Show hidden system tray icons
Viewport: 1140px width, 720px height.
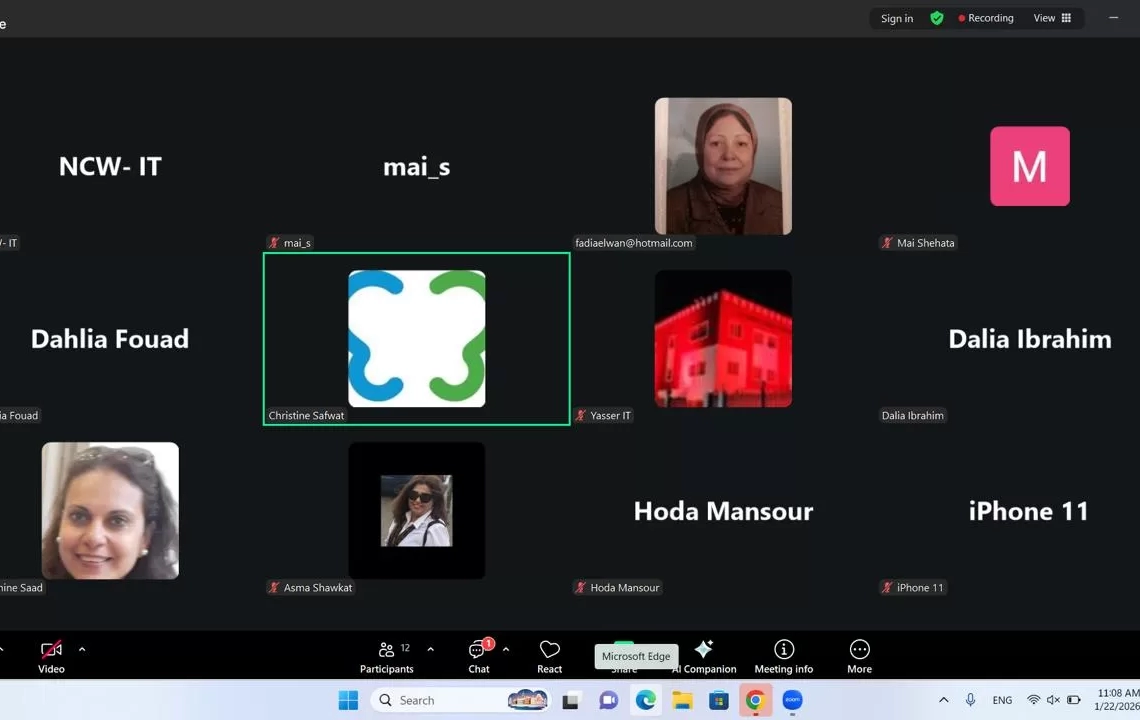pos(943,700)
